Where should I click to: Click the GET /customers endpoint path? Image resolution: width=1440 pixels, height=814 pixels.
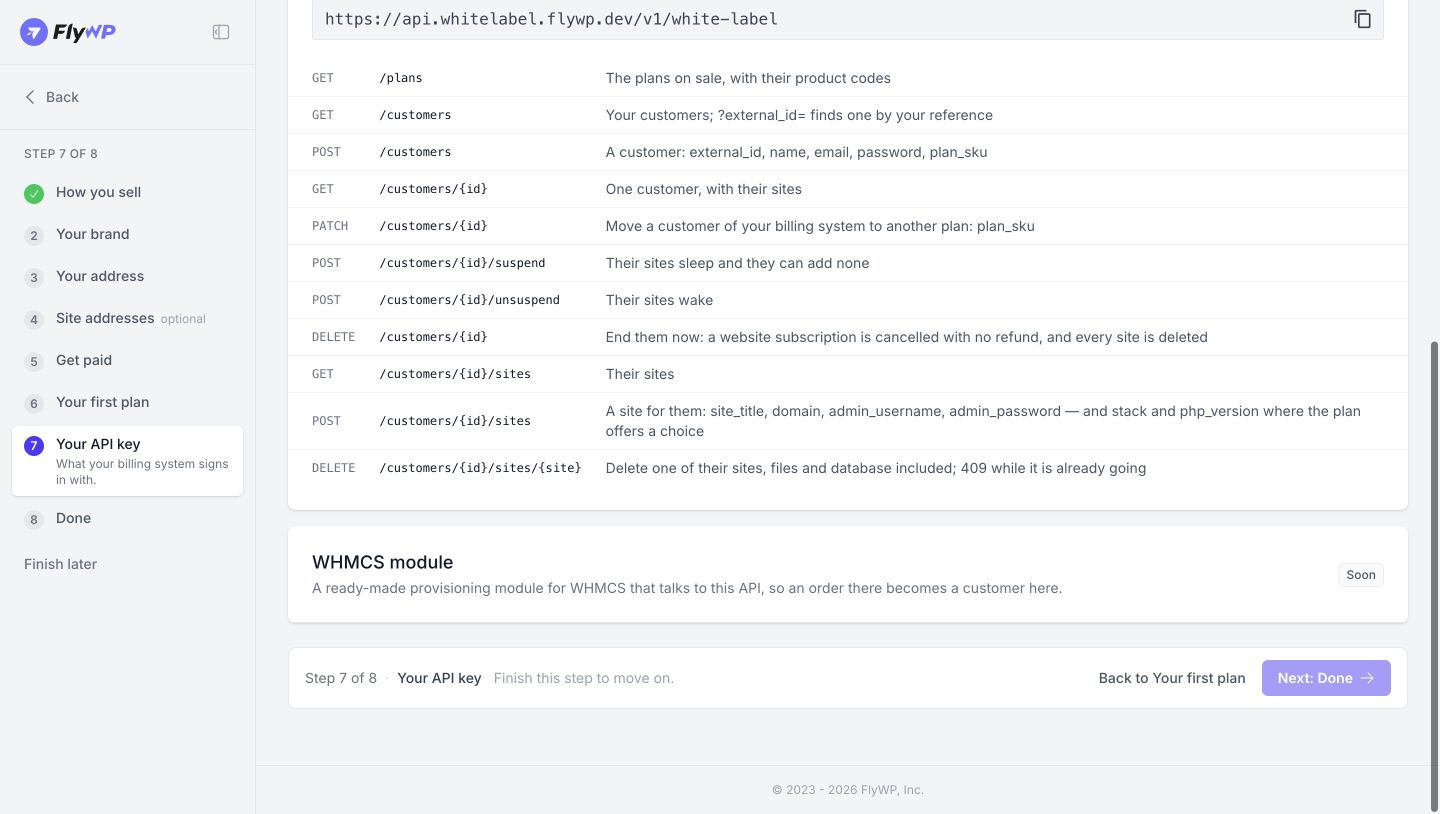(415, 115)
